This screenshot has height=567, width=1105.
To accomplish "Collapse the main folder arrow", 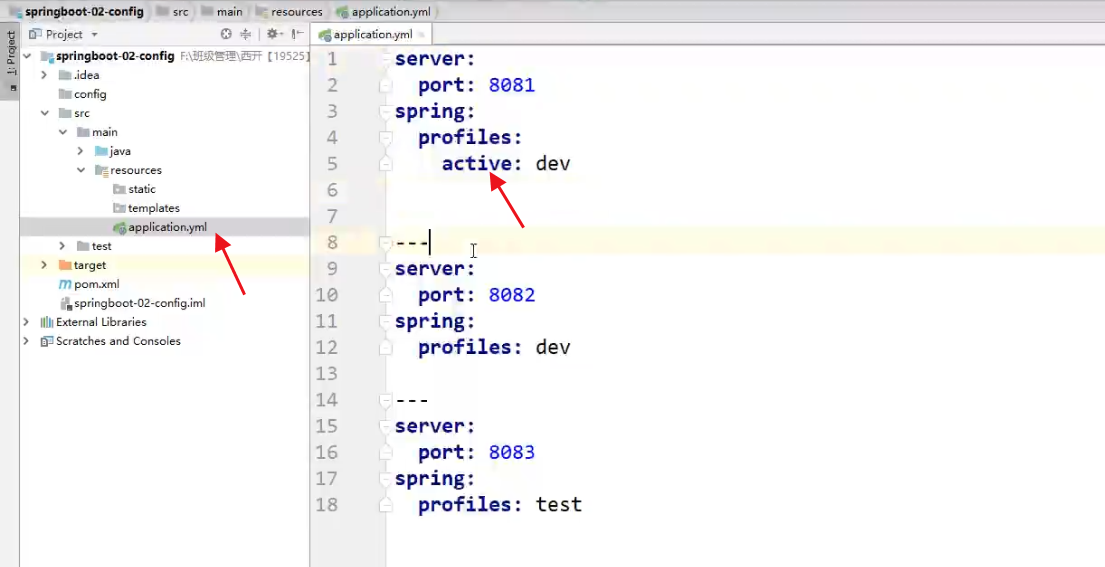I will (x=63, y=132).
